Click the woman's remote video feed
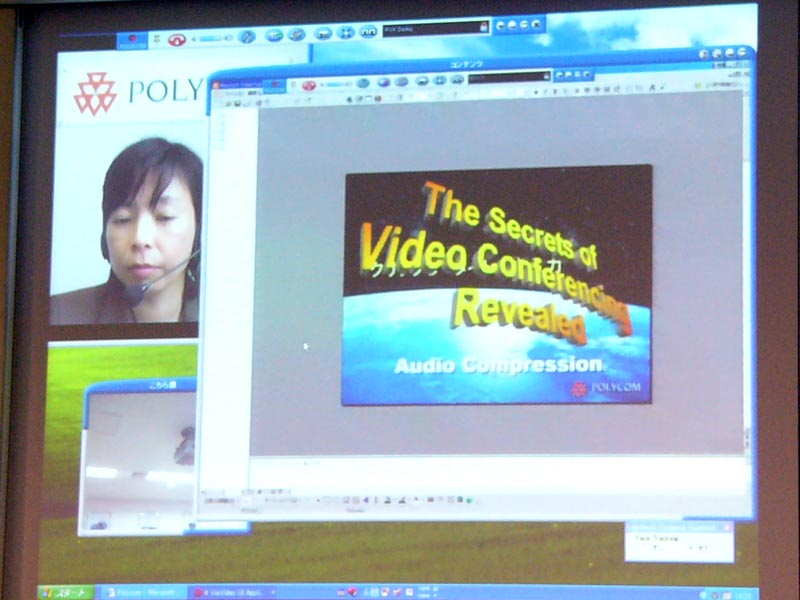Viewport: 800px width, 600px height. 125,224
